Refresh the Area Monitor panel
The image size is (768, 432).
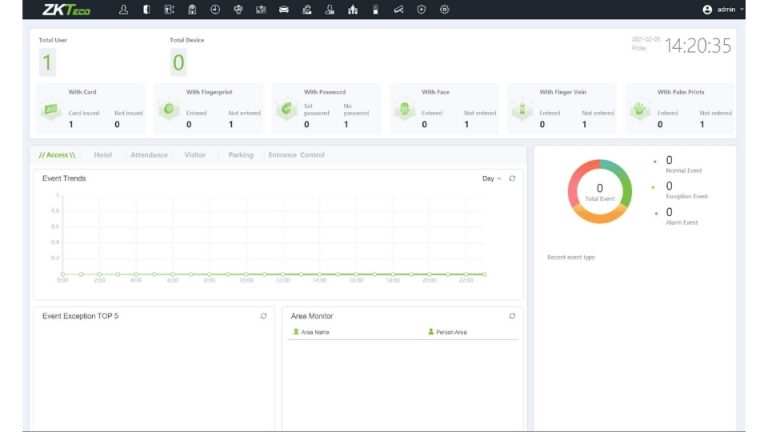click(512, 316)
